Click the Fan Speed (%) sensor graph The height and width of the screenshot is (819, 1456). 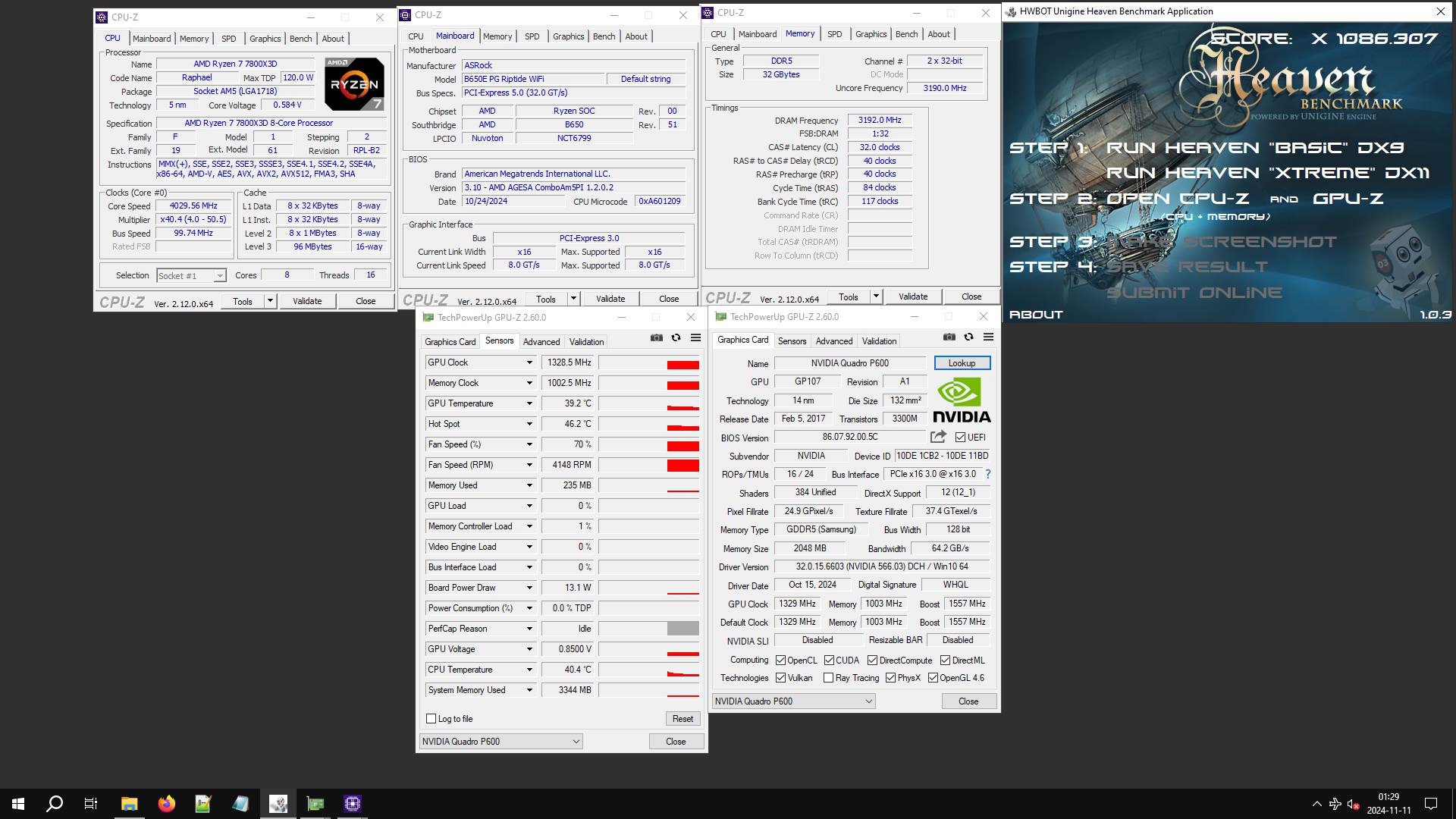(649, 444)
